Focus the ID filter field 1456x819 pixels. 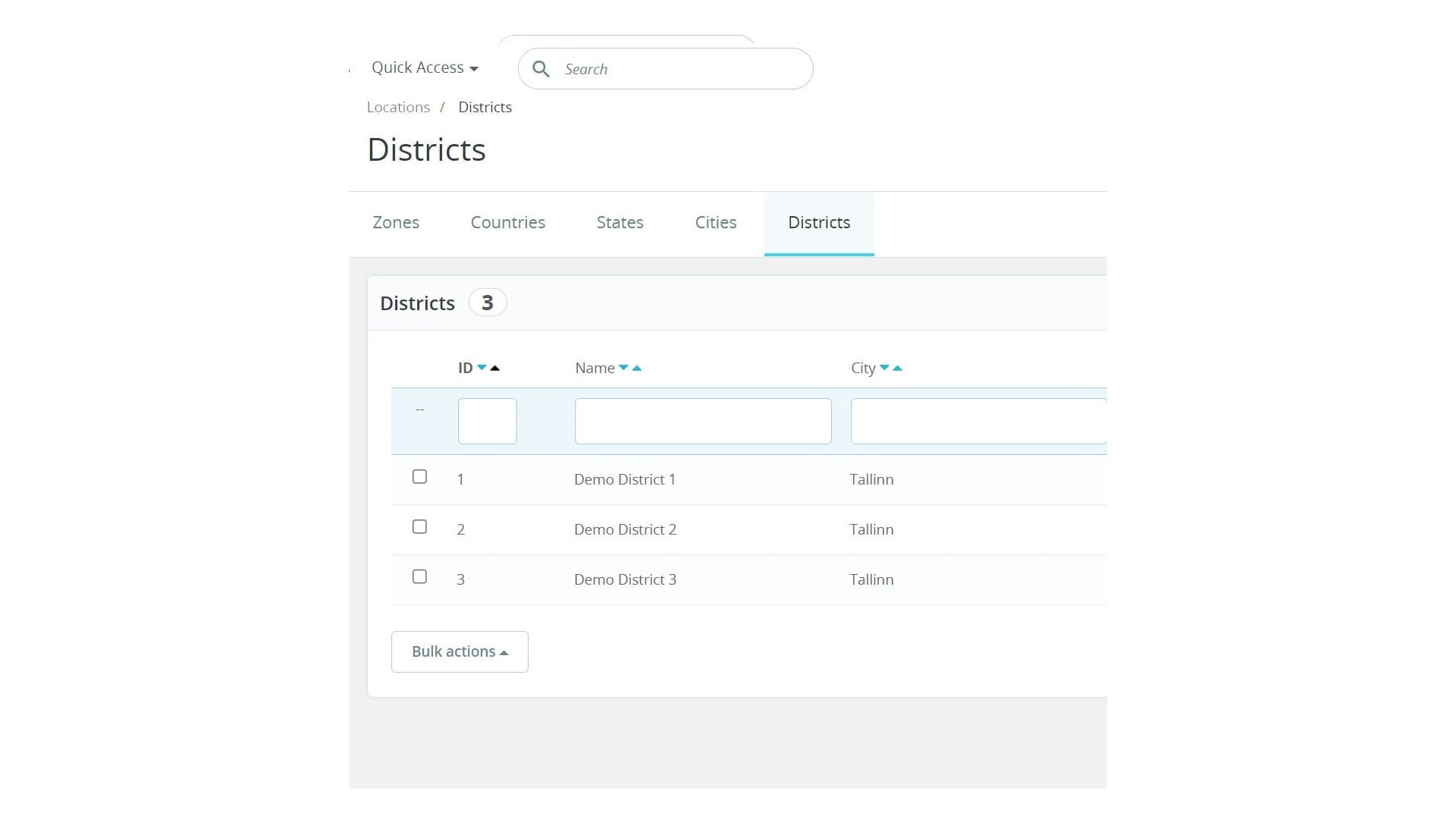(487, 421)
